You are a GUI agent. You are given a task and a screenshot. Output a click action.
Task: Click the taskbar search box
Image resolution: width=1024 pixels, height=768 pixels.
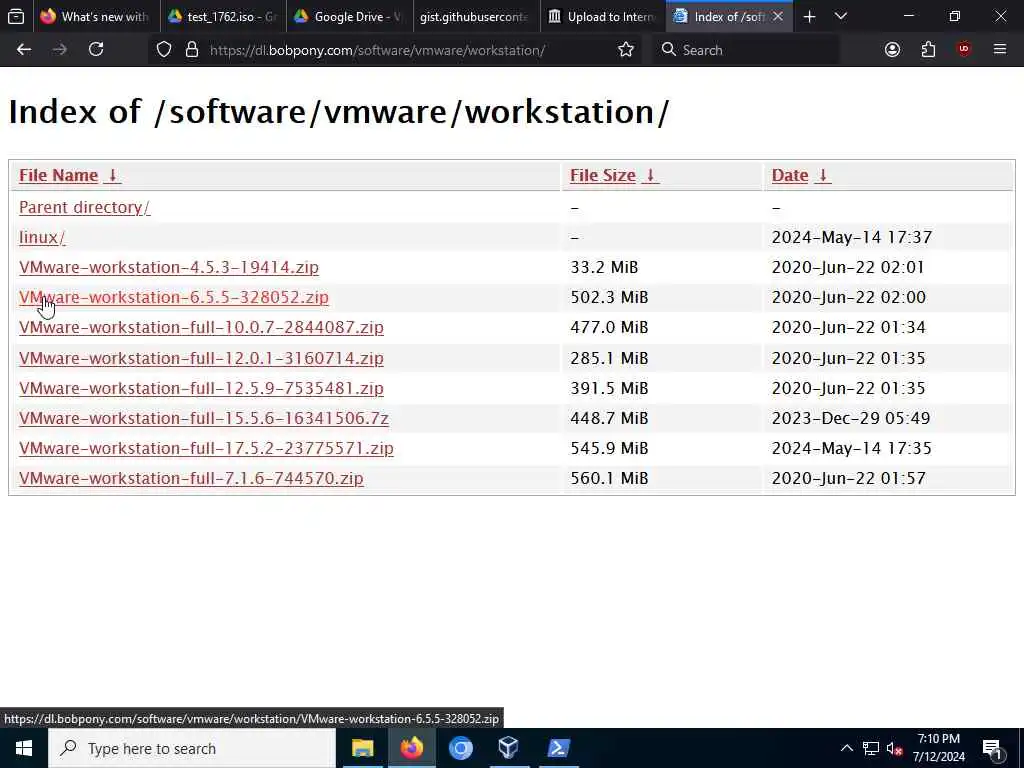(192, 748)
